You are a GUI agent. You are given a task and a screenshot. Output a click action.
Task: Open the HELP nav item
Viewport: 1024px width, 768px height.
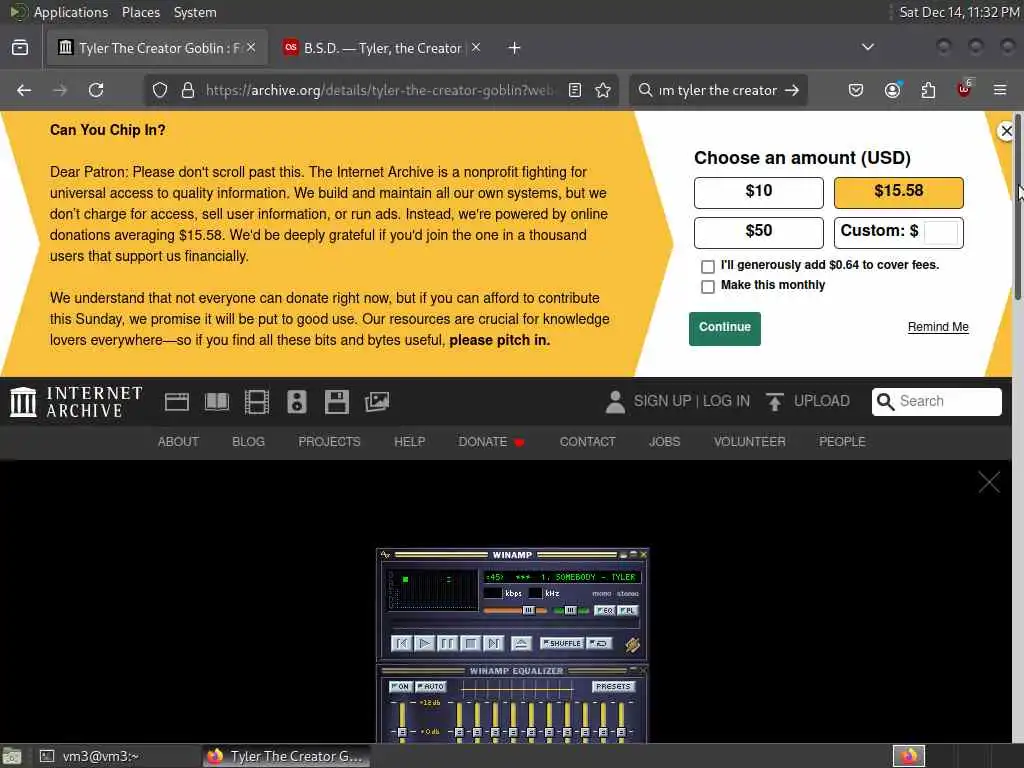[x=409, y=441]
